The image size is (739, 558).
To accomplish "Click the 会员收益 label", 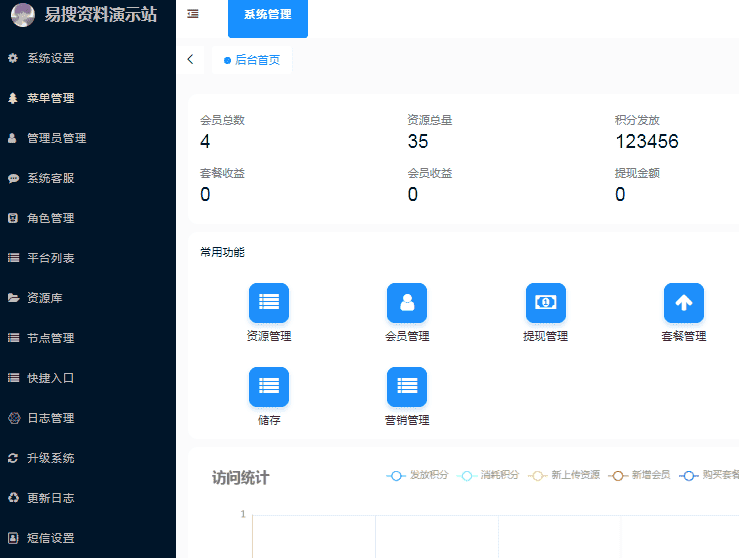I will pos(430,173).
